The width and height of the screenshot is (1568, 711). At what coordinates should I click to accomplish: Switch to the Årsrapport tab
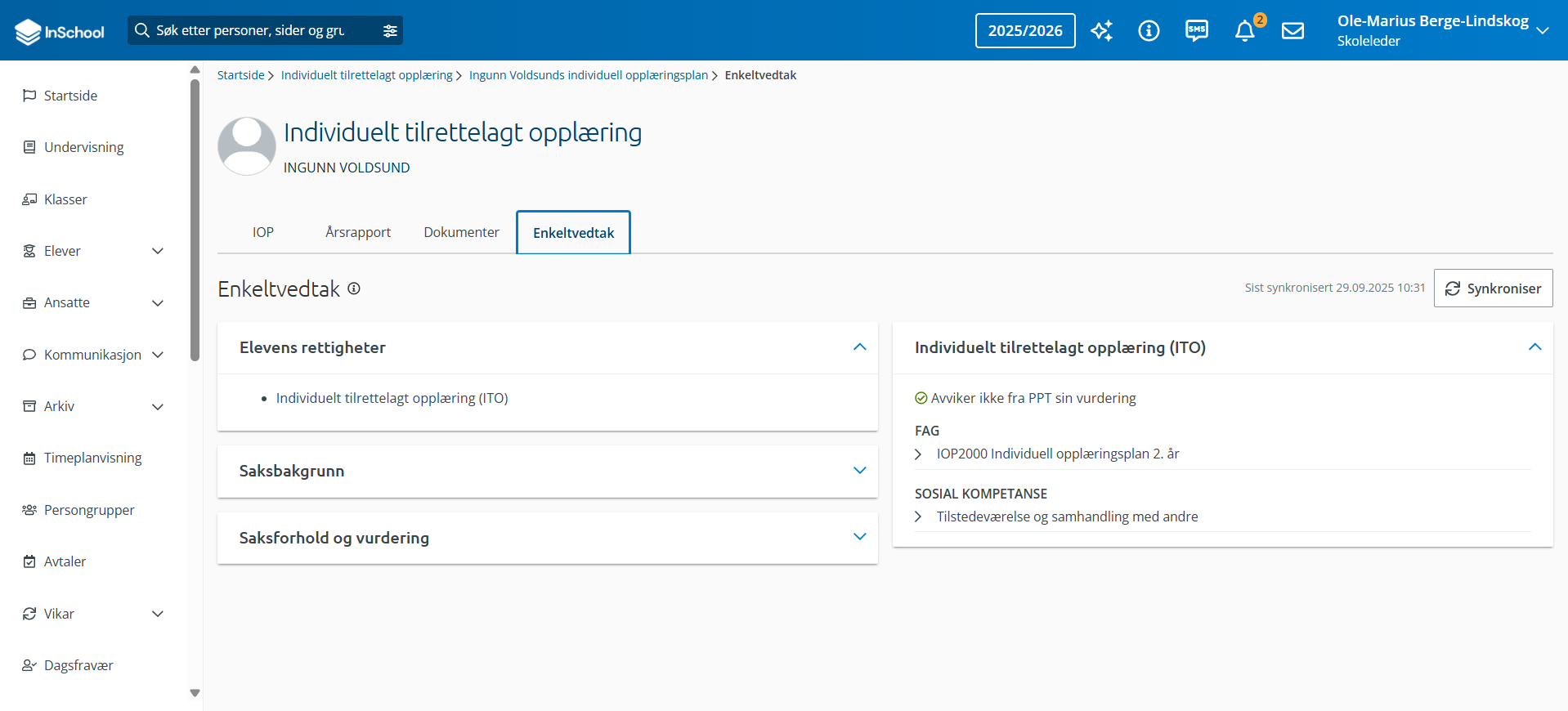pyautogui.click(x=358, y=232)
